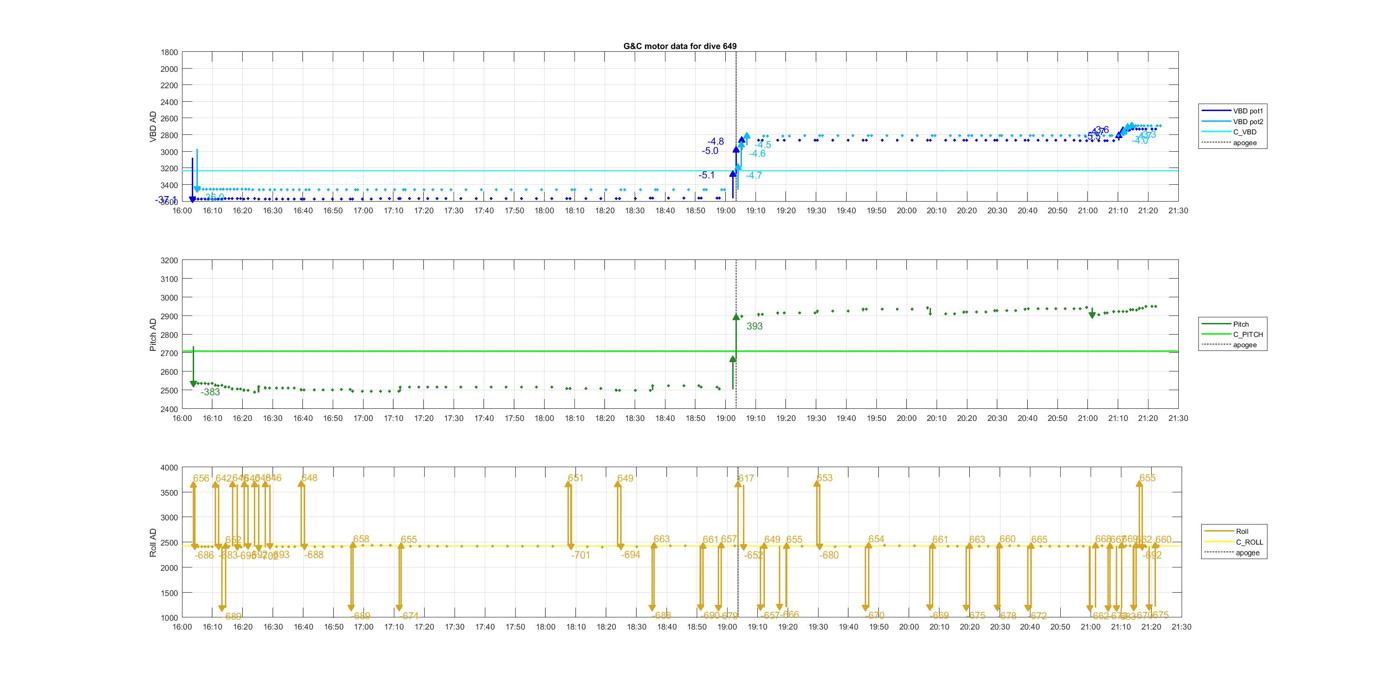Viewport: 1400px width, 693px height.
Task: Click x-tick '18:20' on Pitch plot
Action: (x=605, y=418)
